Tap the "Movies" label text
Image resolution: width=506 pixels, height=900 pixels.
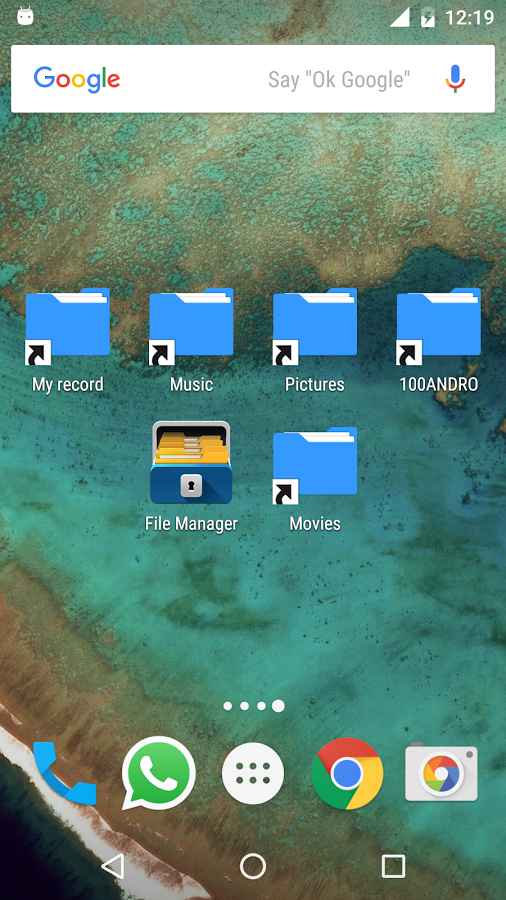coord(315,523)
